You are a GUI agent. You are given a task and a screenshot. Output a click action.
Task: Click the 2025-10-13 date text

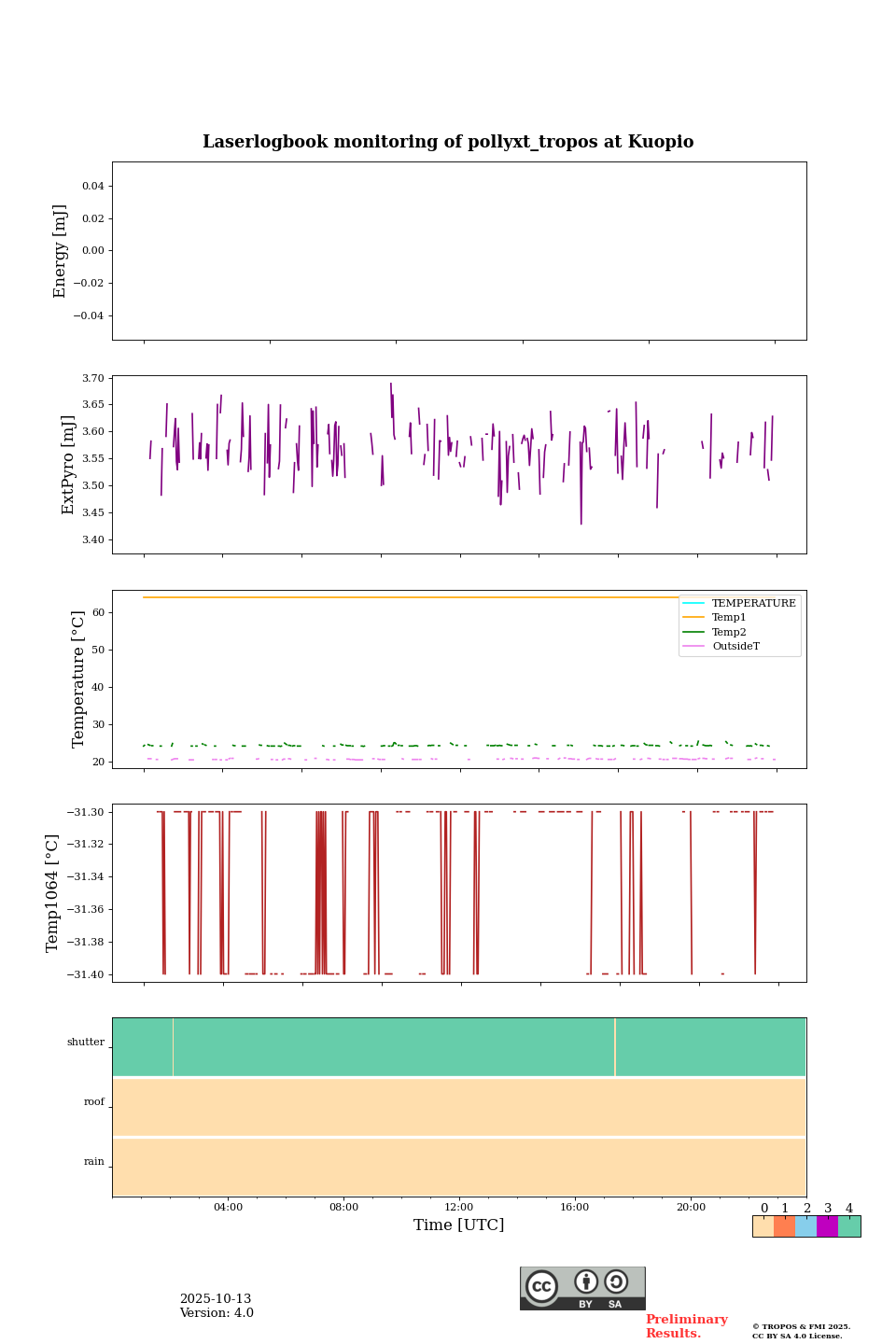(216, 1299)
